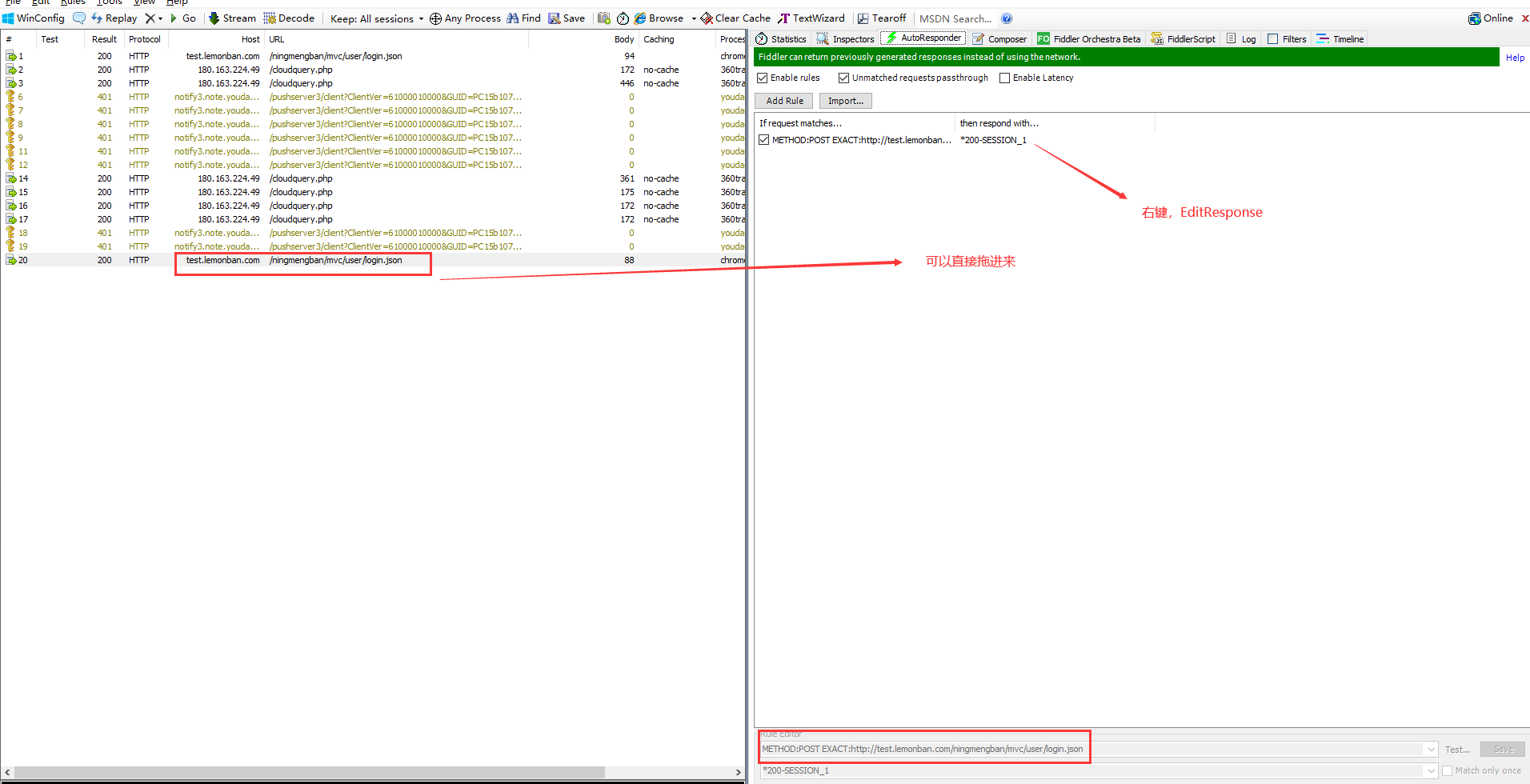Open the View menu

pyautogui.click(x=145, y=2)
